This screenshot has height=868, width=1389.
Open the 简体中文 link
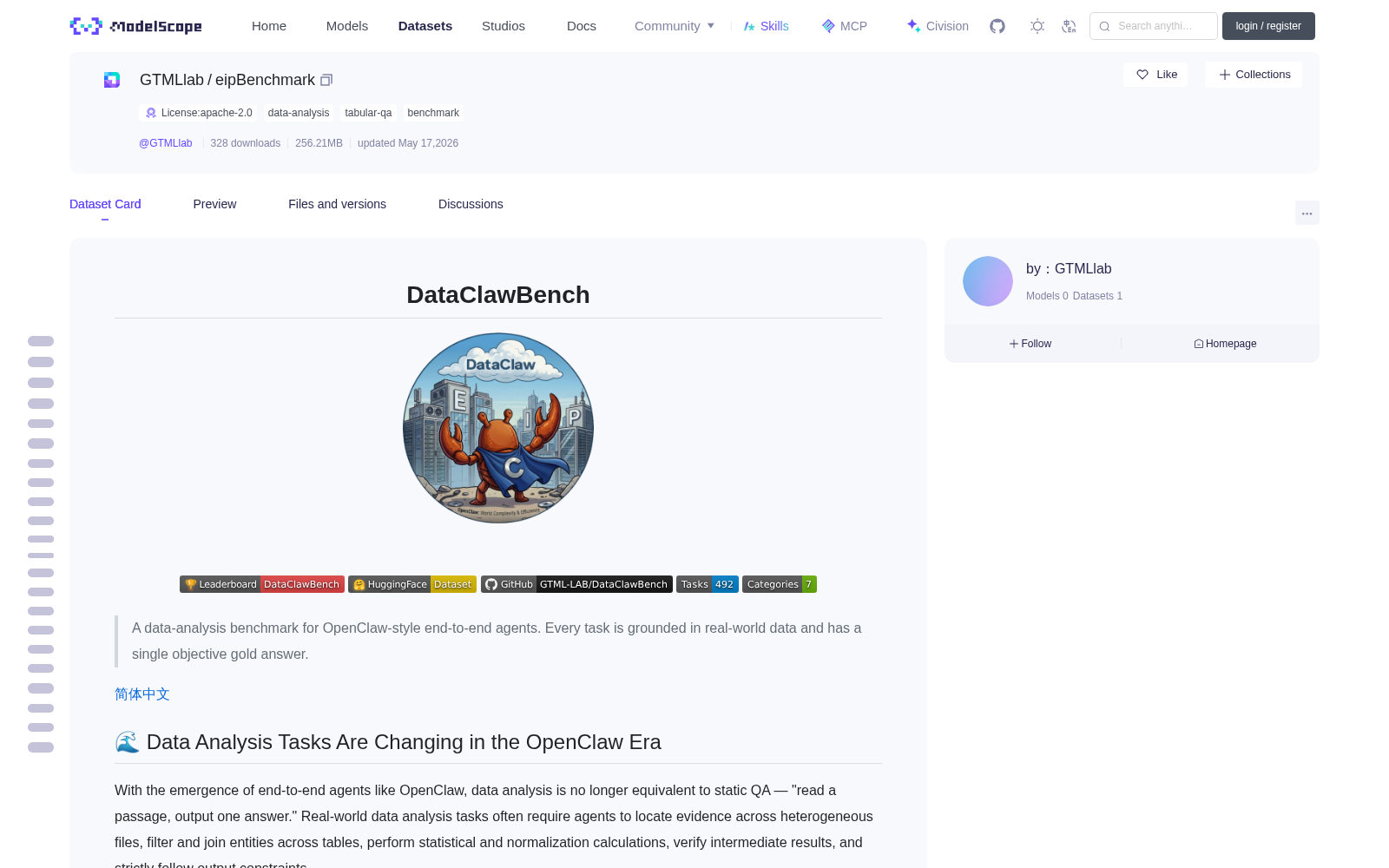(142, 694)
